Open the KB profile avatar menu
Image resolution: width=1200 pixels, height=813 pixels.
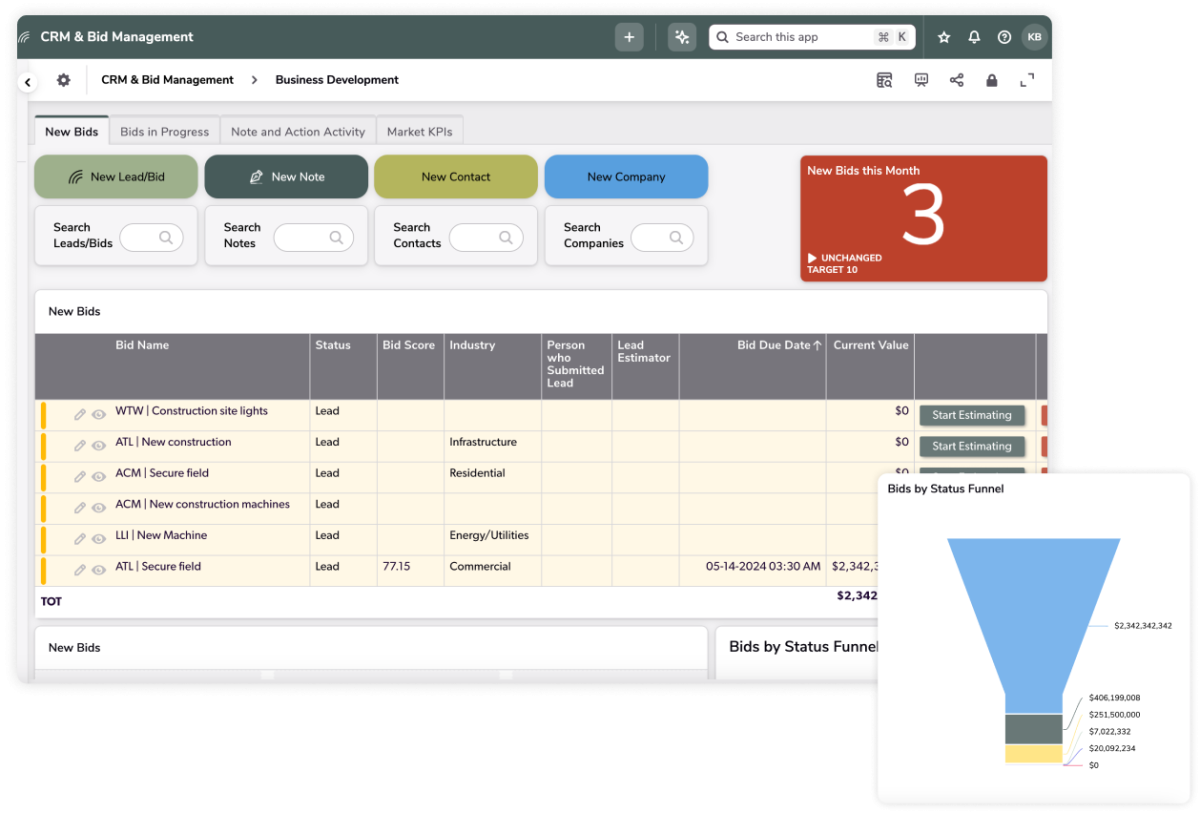1034,37
